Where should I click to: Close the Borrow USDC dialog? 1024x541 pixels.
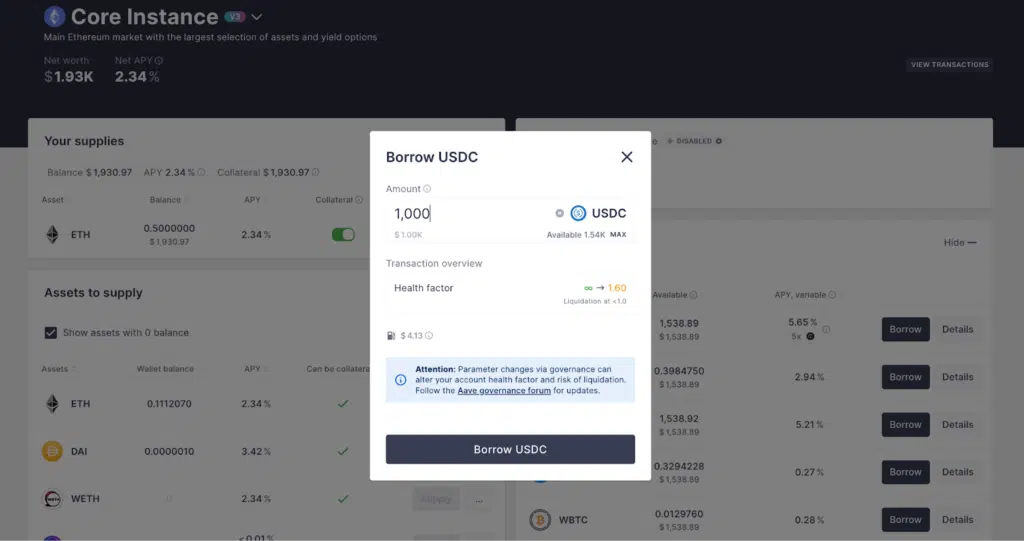point(626,157)
